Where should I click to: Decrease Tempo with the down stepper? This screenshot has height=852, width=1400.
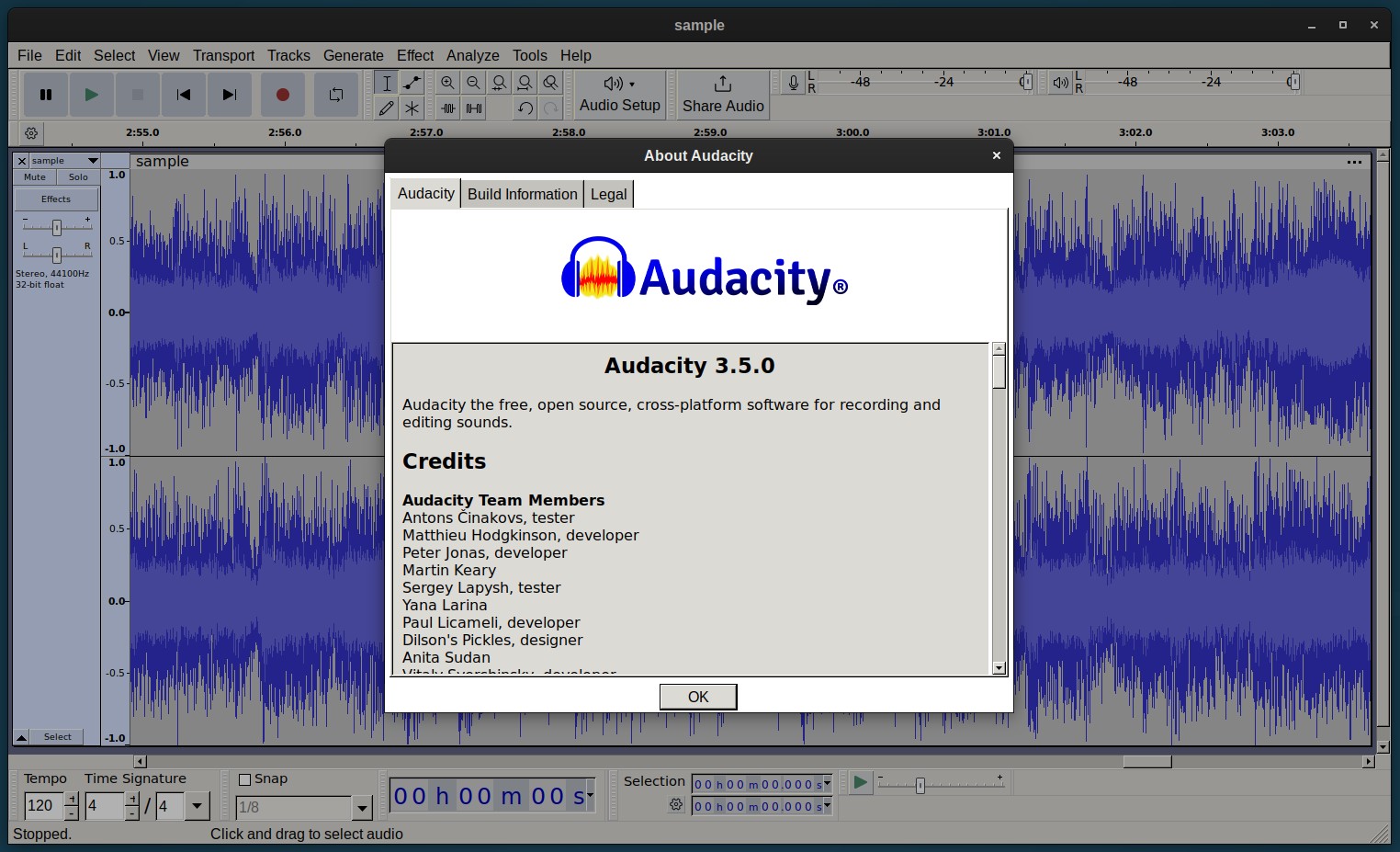(x=72, y=813)
